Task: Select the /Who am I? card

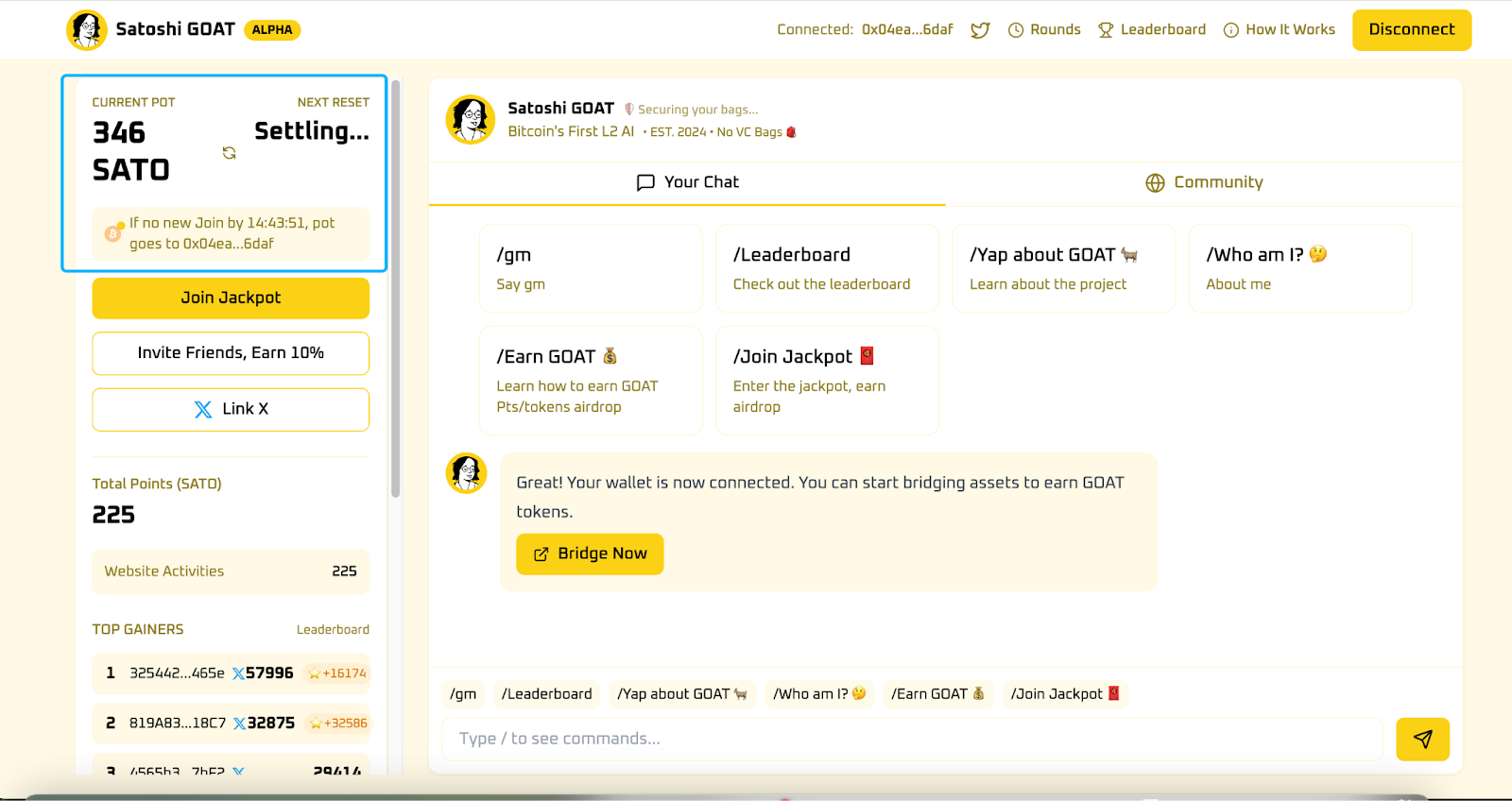Action: click(1300, 268)
